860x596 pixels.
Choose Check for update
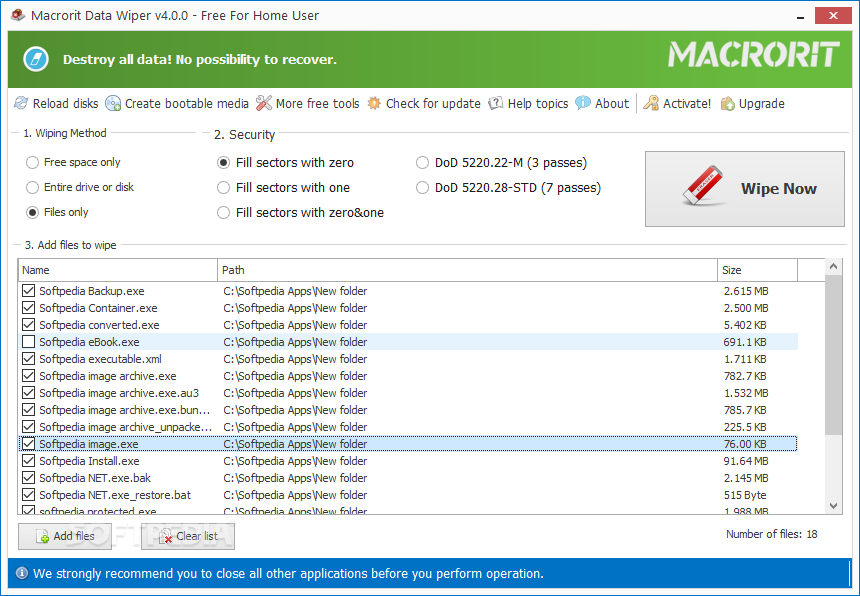point(433,104)
